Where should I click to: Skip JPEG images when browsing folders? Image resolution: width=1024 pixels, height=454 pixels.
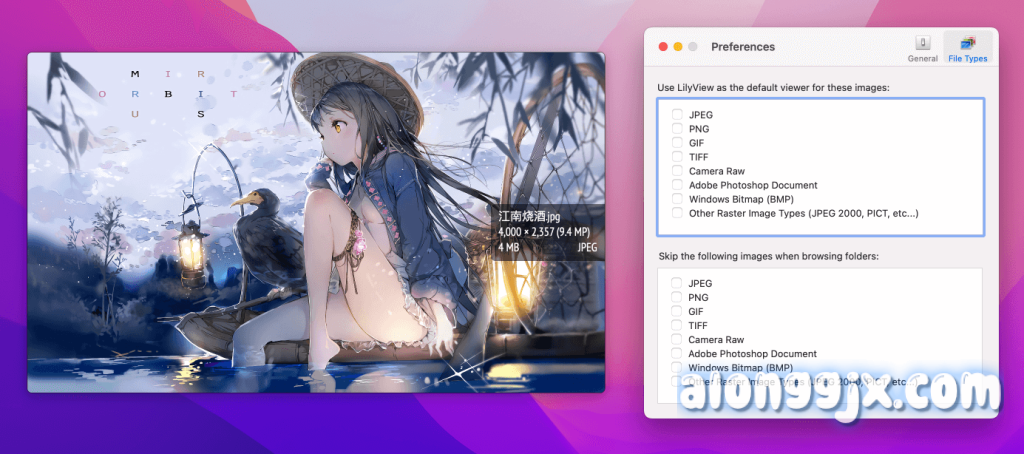[x=677, y=283]
